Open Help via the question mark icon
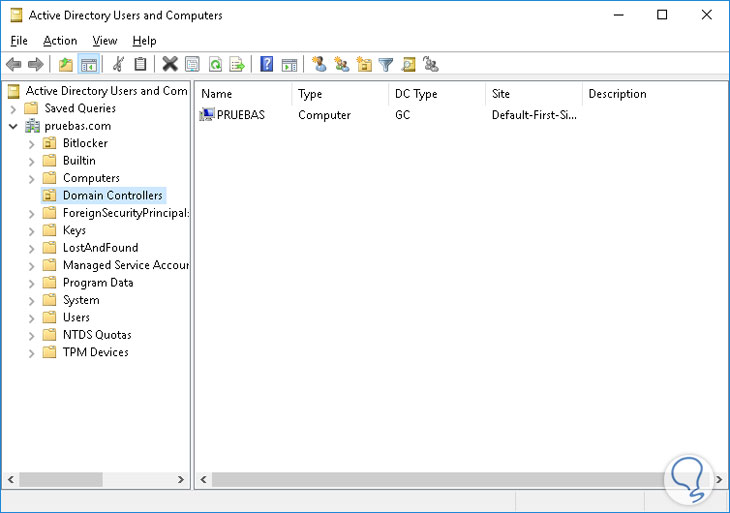The height and width of the screenshot is (513, 730). point(267,65)
